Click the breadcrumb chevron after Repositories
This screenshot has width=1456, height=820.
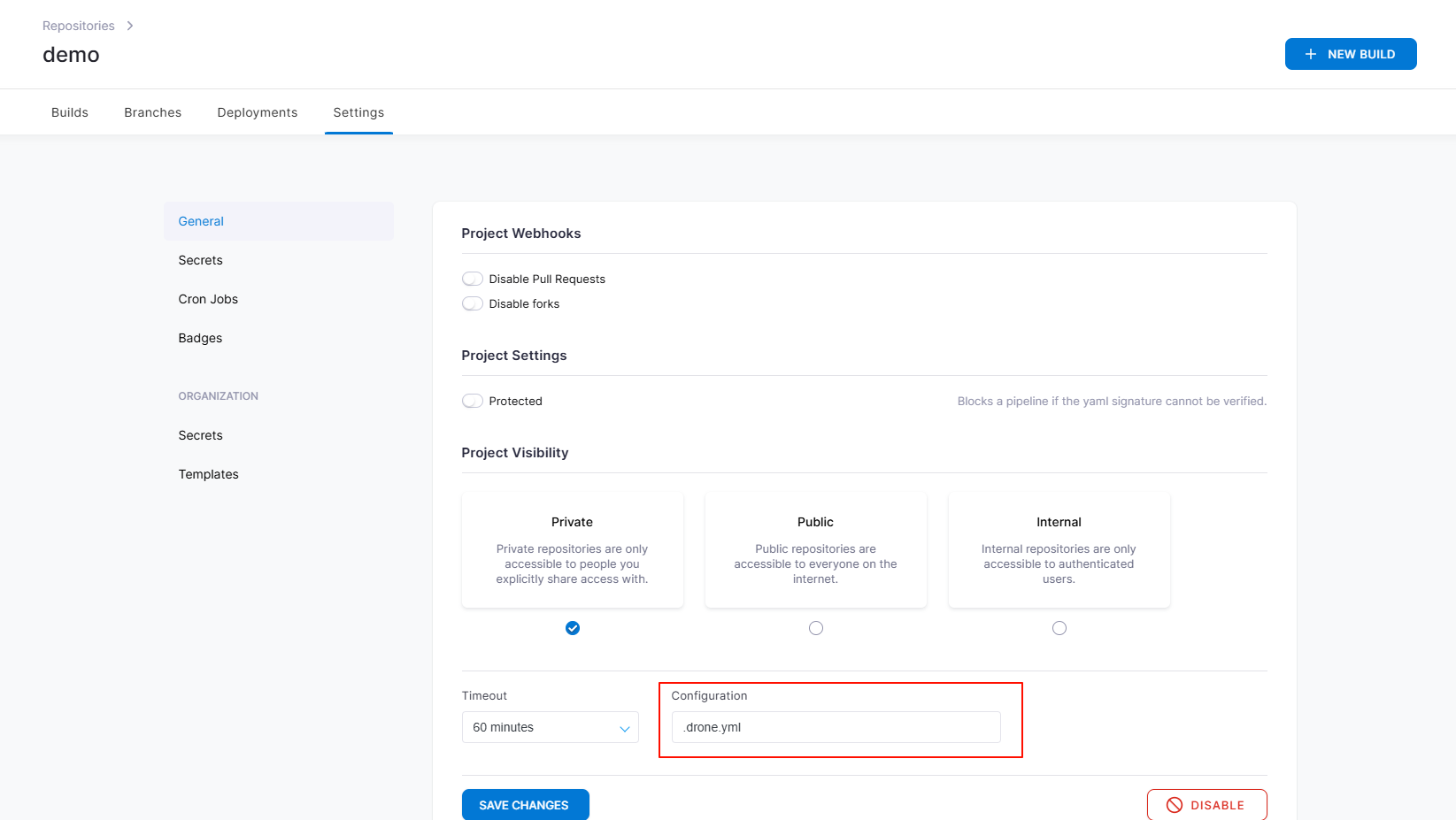click(x=130, y=26)
